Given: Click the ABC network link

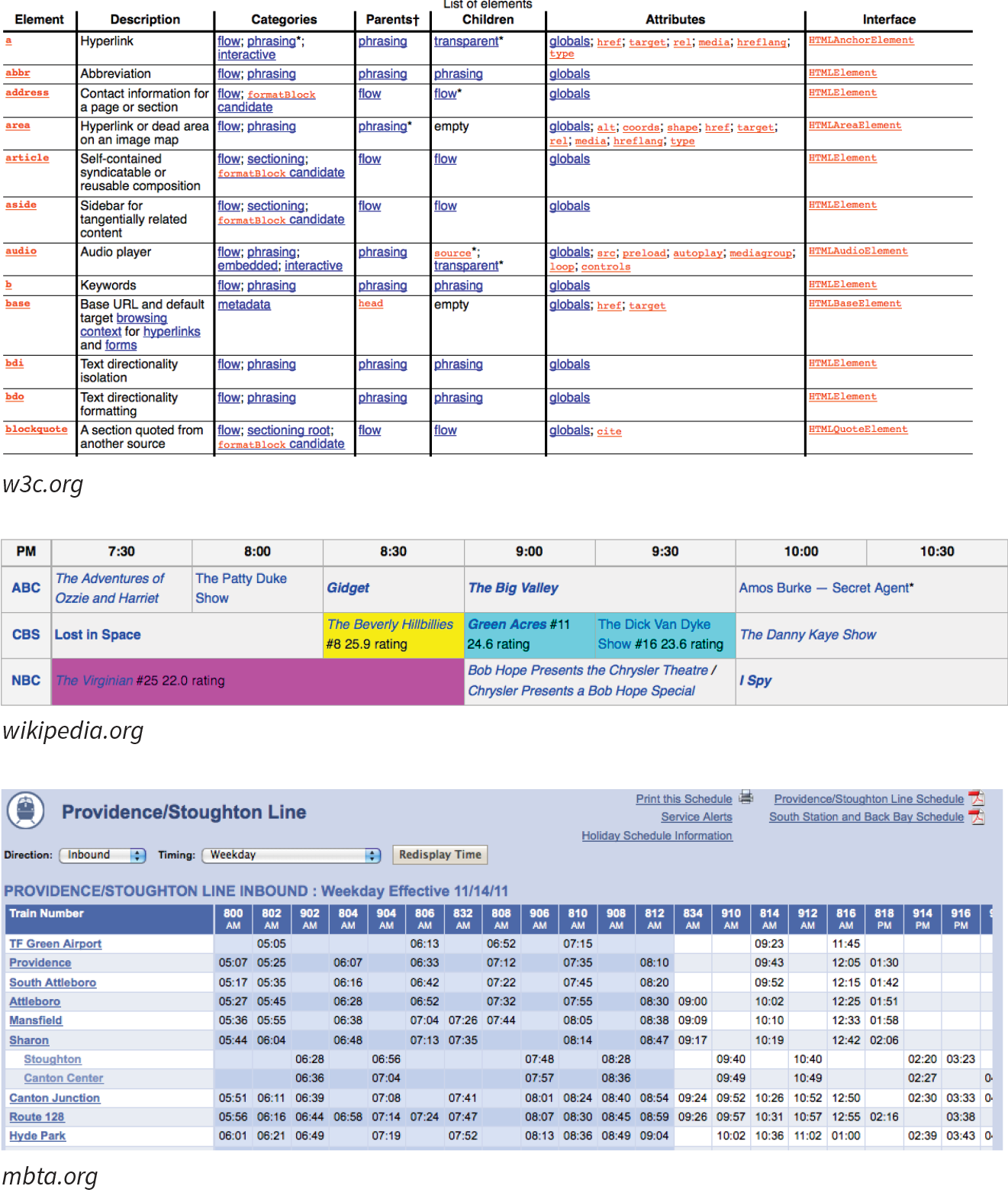Looking at the screenshot, I should pos(26,588).
